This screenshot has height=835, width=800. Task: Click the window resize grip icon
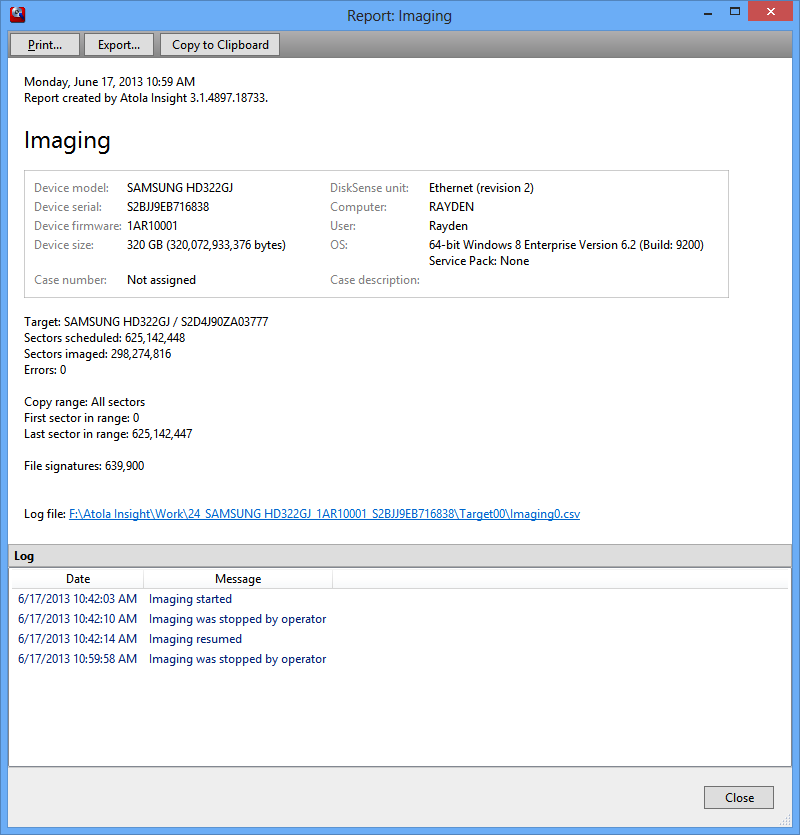(x=786, y=819)
